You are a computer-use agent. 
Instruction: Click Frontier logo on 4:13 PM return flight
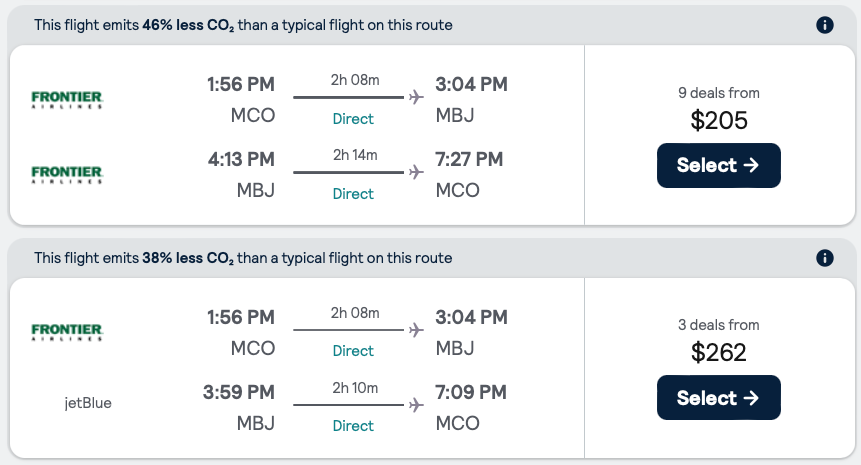point(67,174)
